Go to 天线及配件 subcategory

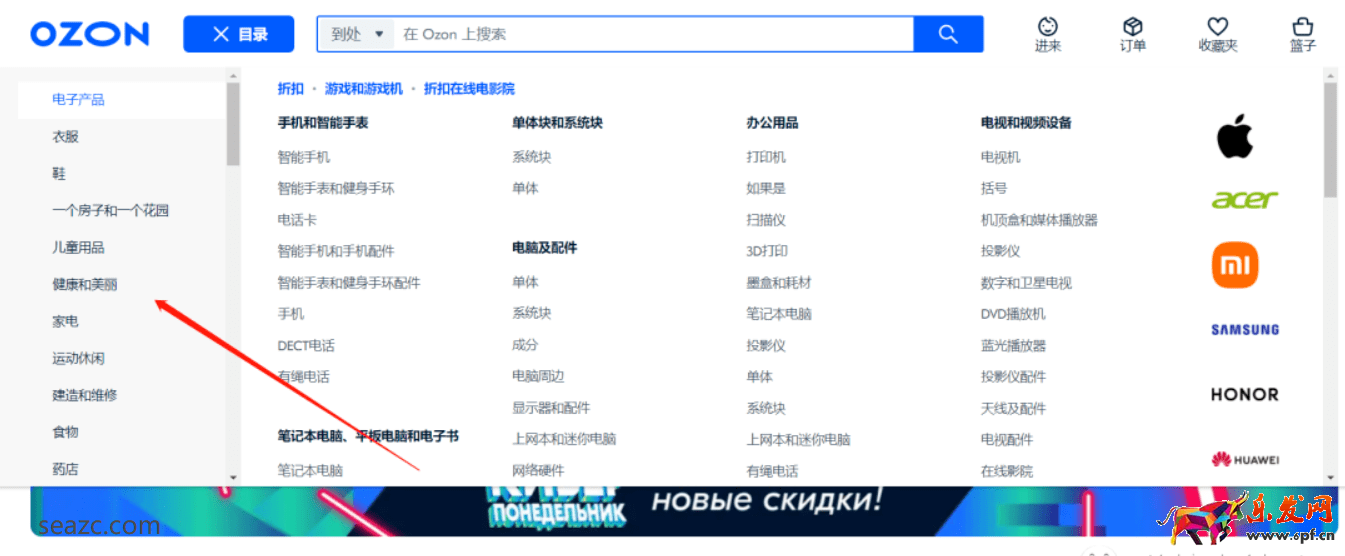[x=1013, y=408]
